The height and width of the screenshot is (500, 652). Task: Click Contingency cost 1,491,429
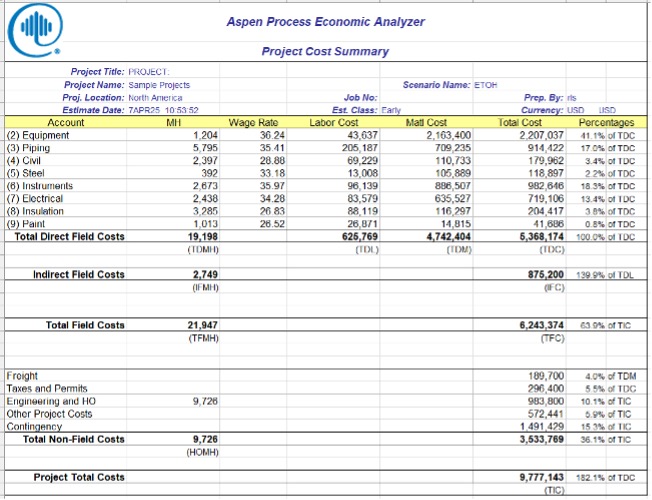click(541, 426)
